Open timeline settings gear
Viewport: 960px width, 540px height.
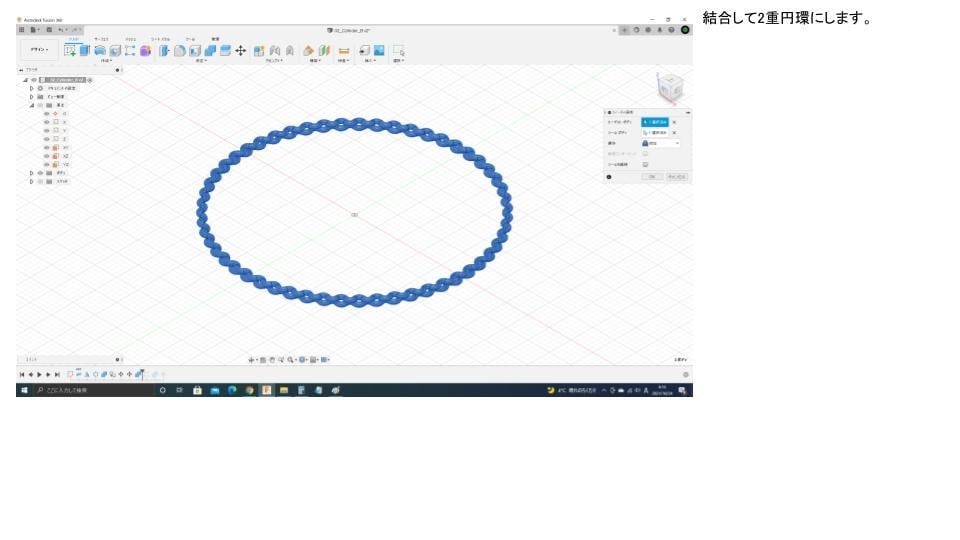tap(686, 375)
